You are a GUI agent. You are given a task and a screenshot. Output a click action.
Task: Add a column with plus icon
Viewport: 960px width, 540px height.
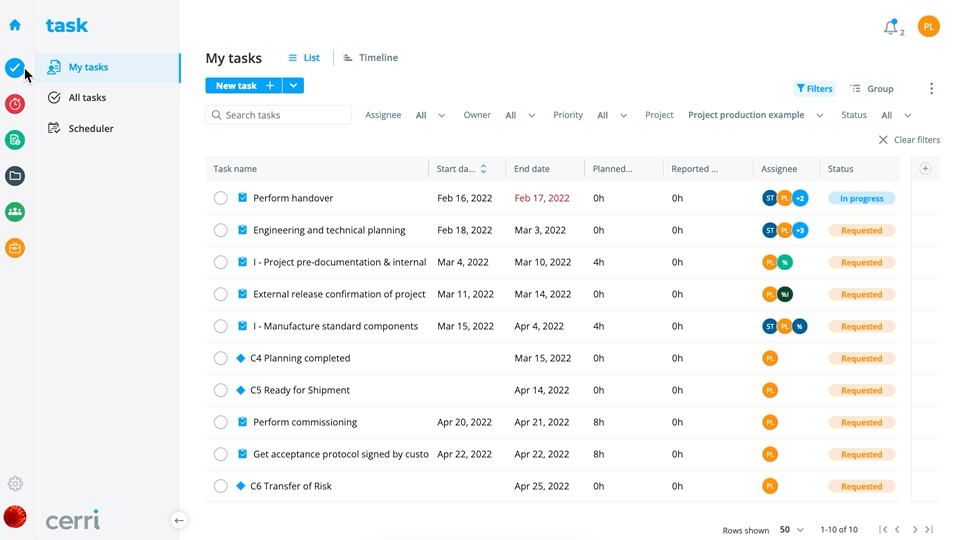point(925,168)
